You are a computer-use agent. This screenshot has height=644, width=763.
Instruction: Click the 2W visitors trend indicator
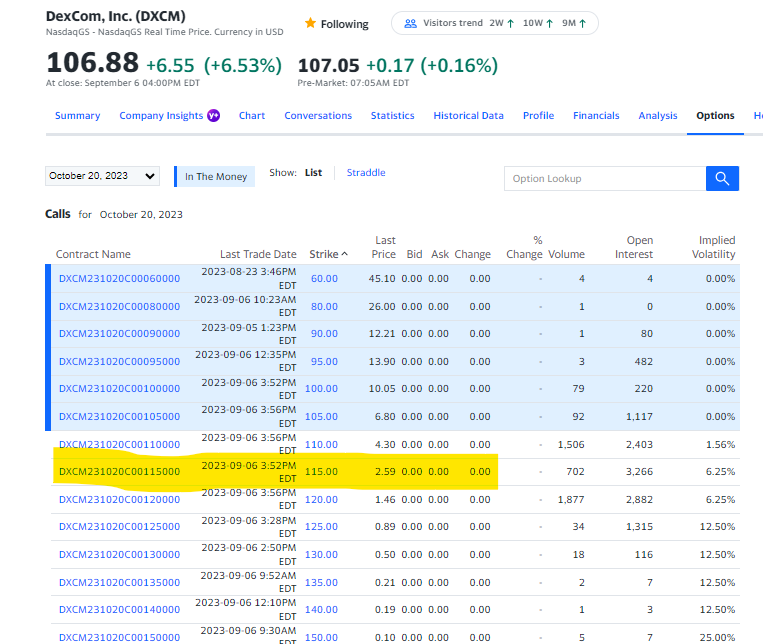click(502, 23)
